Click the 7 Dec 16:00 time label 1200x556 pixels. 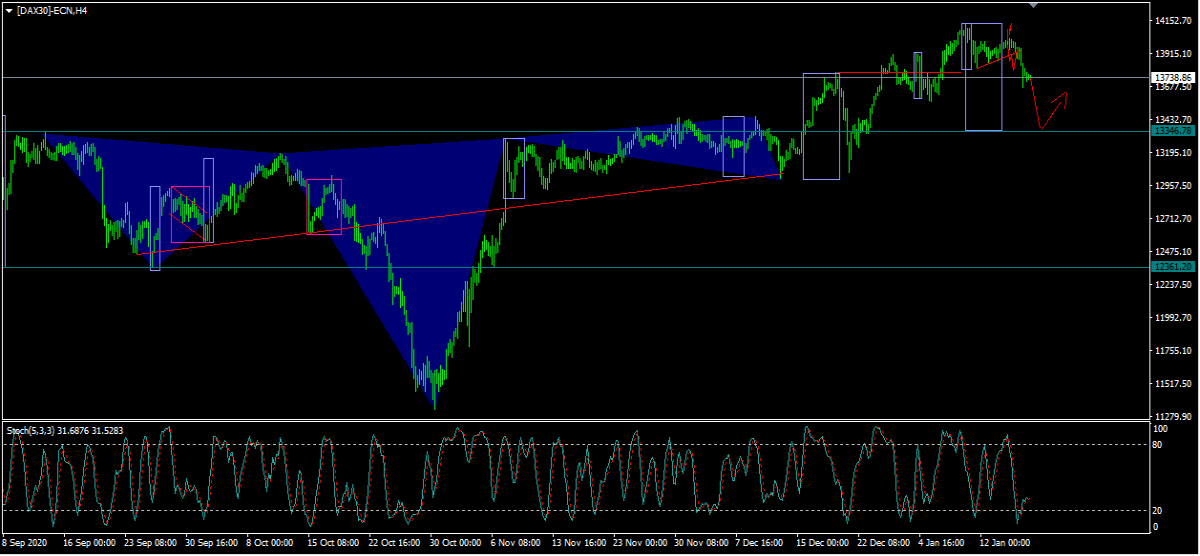(761, 542)
